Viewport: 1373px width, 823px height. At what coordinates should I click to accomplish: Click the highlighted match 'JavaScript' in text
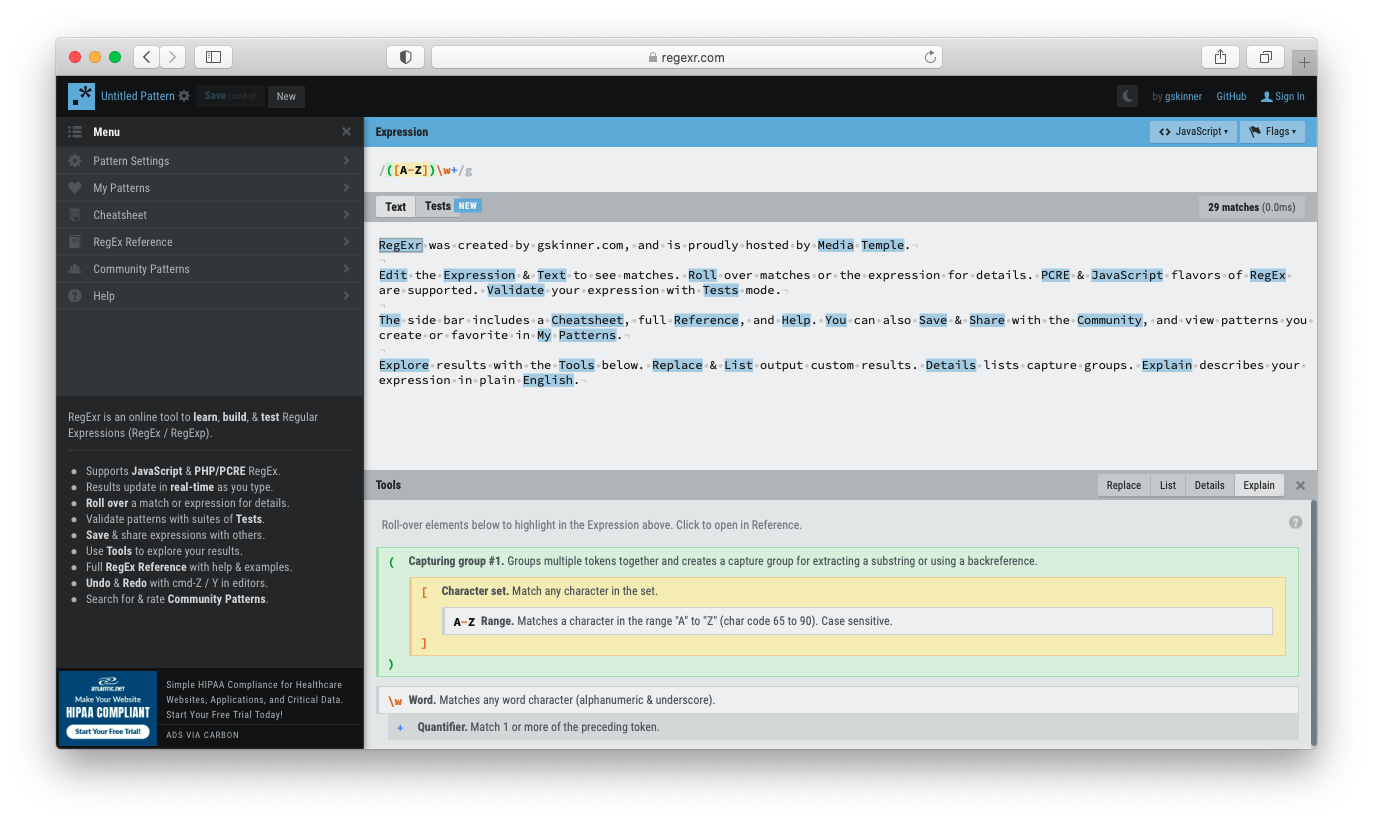pos(1127,275)
